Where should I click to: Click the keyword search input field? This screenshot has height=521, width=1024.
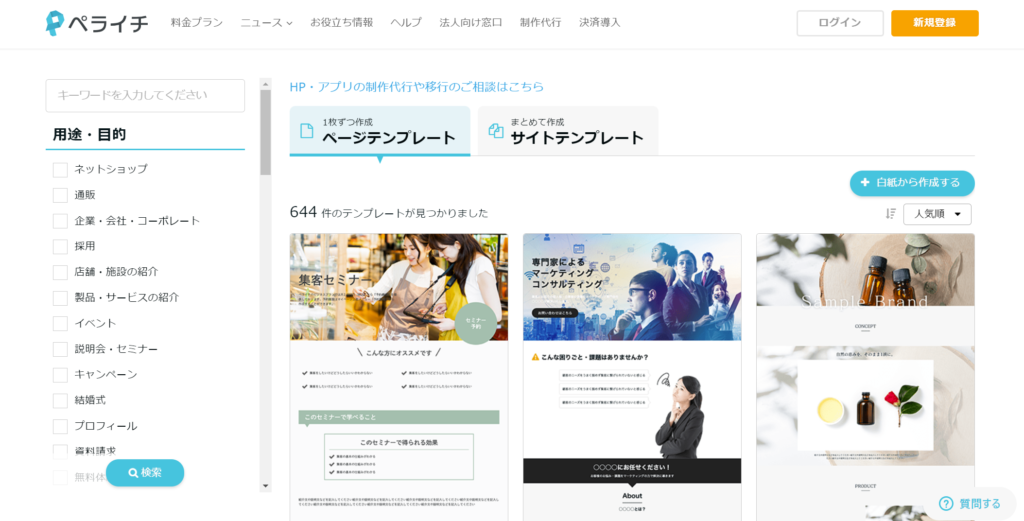[145, 96]
